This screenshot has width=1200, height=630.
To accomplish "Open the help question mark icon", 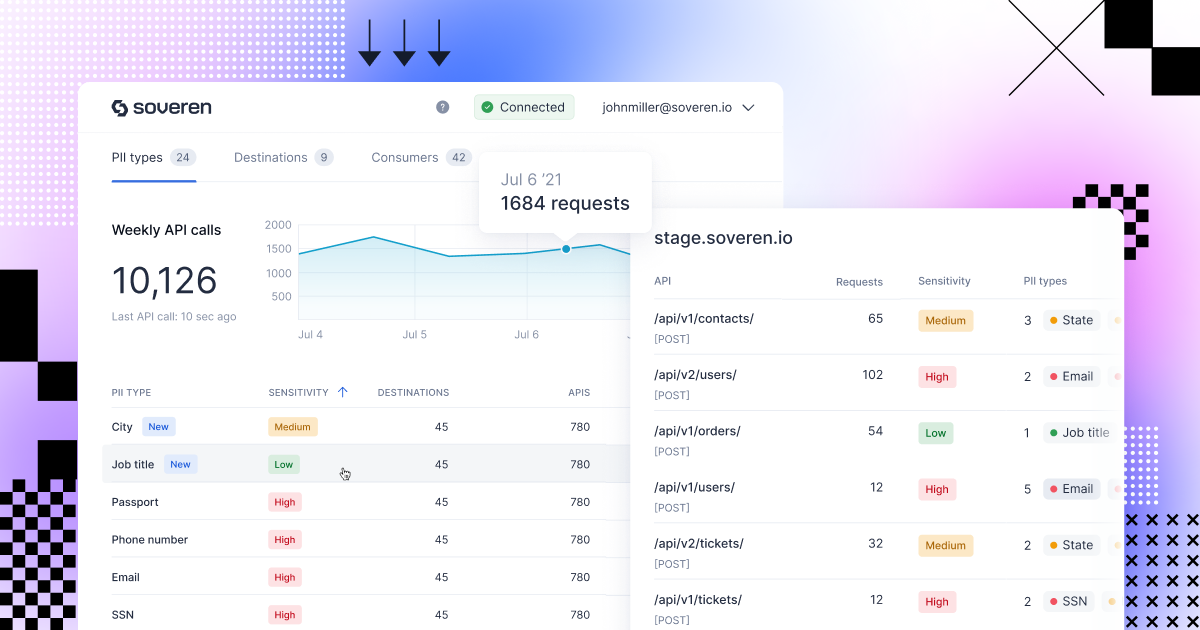I will [443, 106].
